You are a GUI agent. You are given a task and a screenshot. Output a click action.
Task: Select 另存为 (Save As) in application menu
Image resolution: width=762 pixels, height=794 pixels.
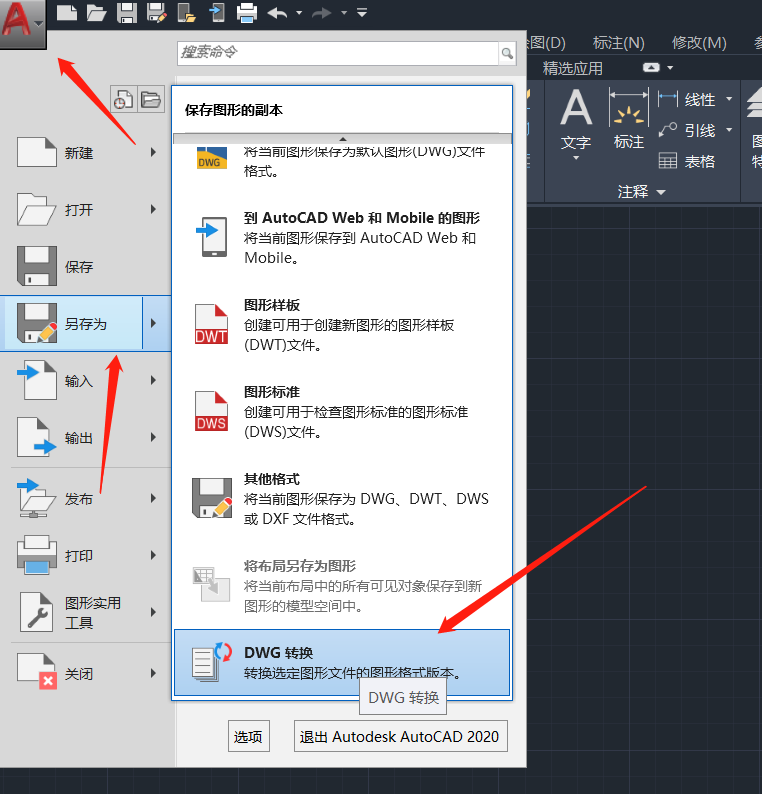point(72,324)
